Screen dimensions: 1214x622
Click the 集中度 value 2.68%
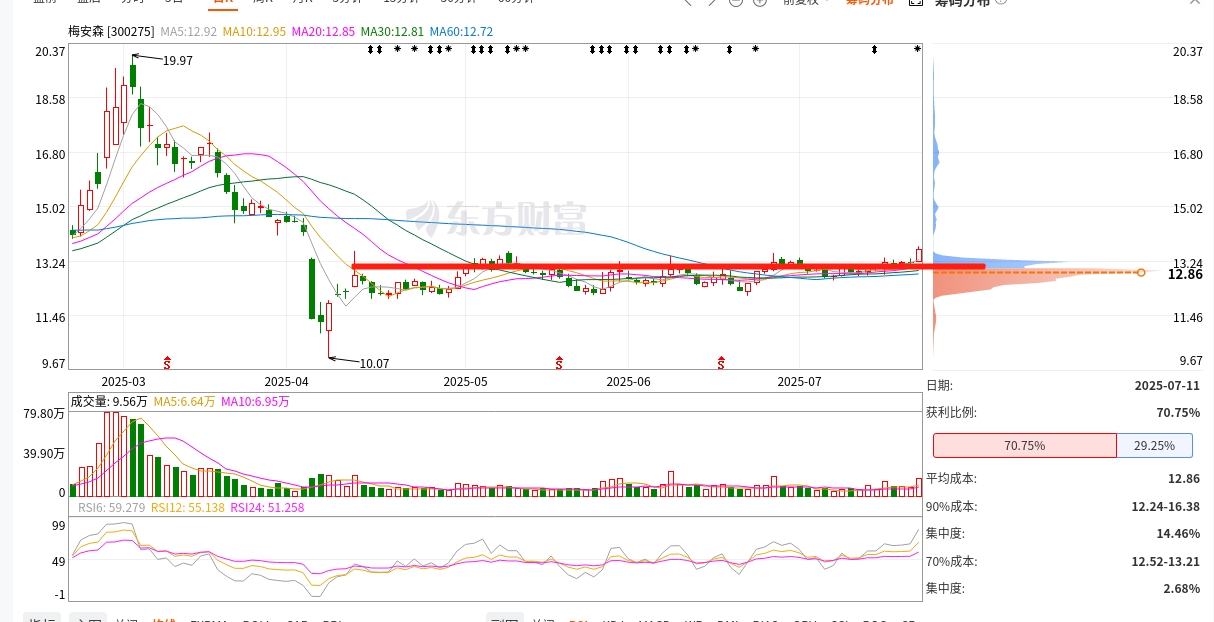click(x=1182, y=589)
